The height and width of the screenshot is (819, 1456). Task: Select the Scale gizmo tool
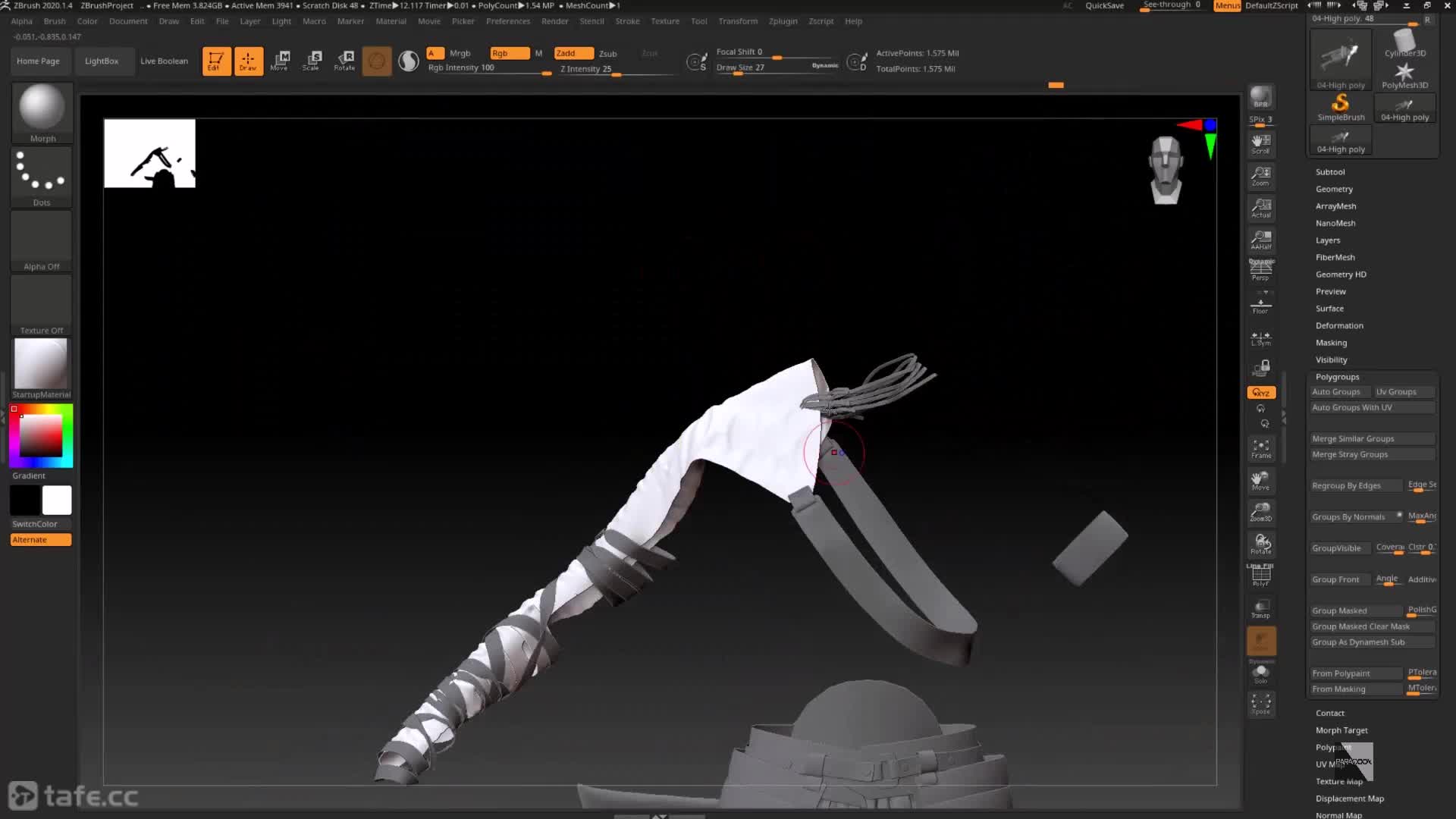(312, 61)
